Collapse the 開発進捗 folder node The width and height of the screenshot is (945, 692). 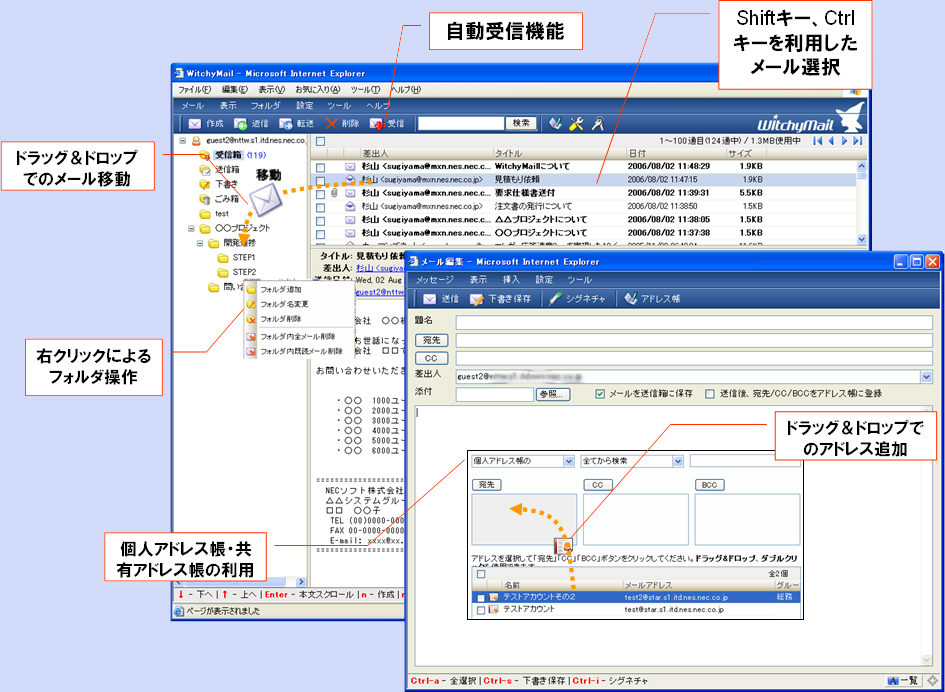(x=201, y=244)
